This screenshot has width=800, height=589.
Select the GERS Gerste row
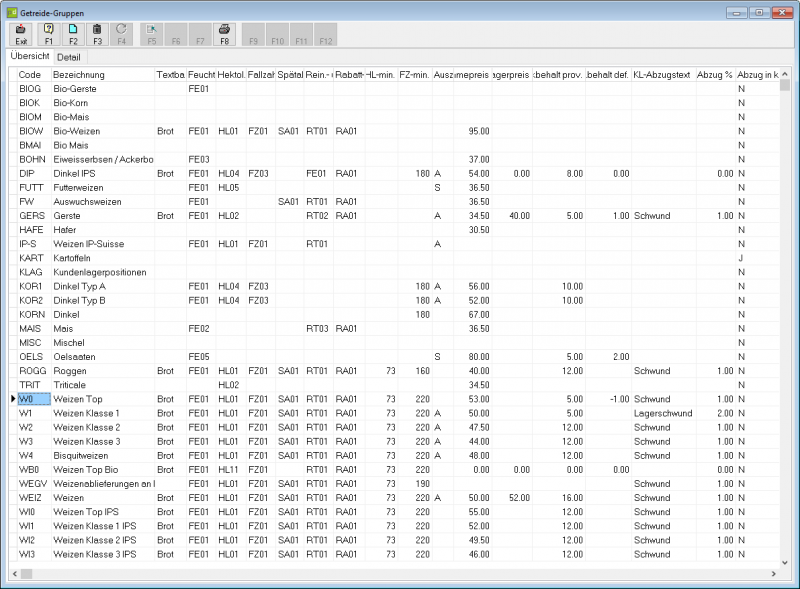pyautogui.click(x=394, y=216)
